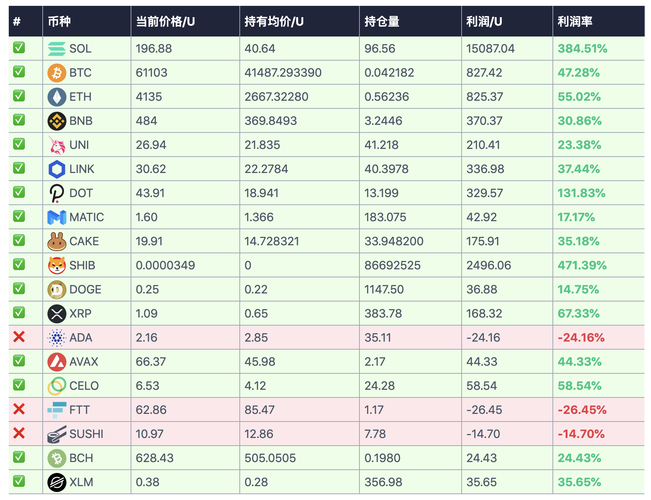Click the black XRP icon
This screenshot has width=651, height=500.
coord(56,314)
